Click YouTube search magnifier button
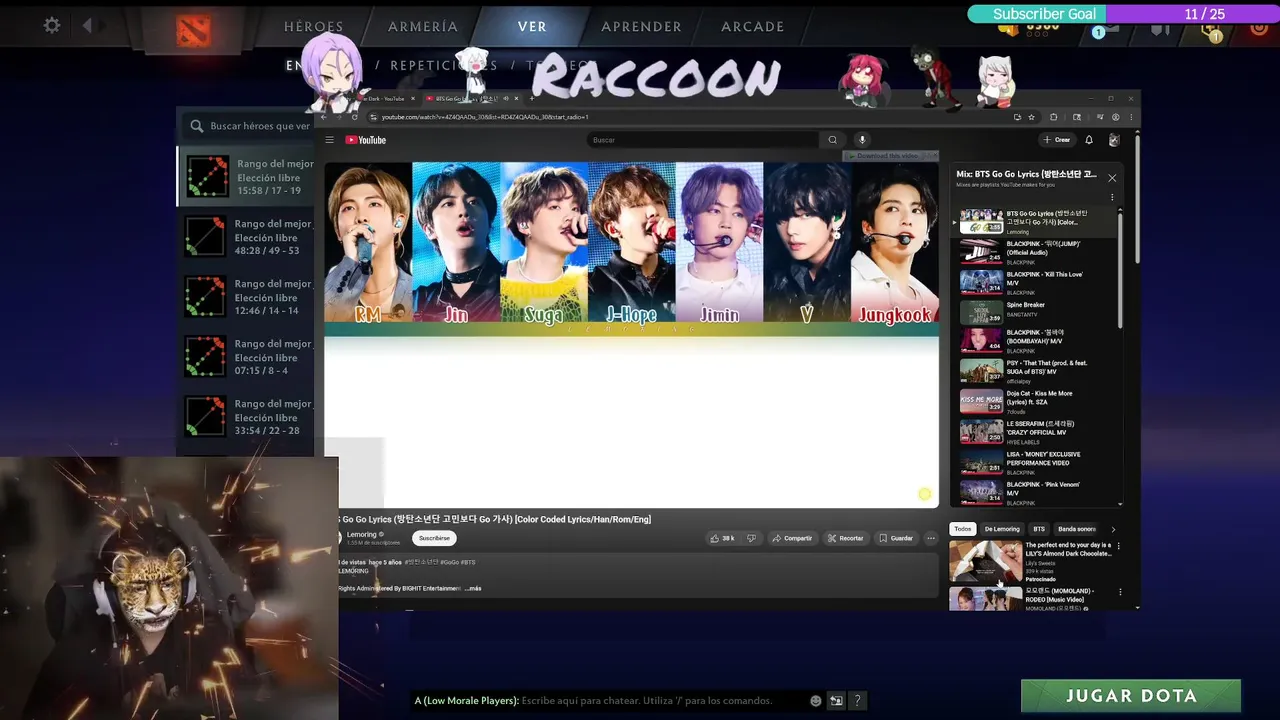 832,140
